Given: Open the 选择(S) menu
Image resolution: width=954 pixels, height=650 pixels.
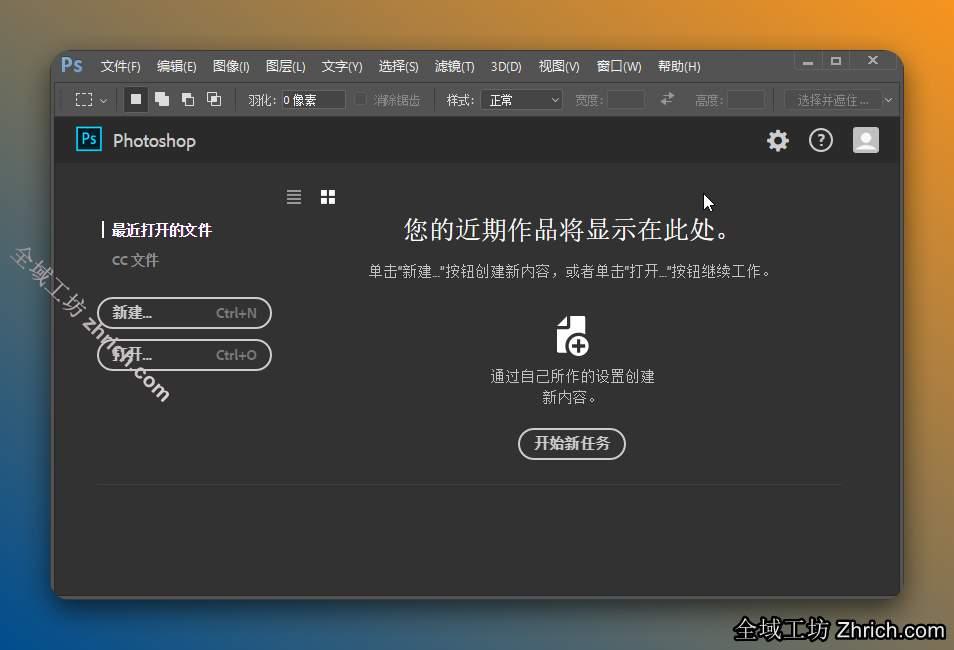Looking at the screenshot, I should click(x=399, y=66).
